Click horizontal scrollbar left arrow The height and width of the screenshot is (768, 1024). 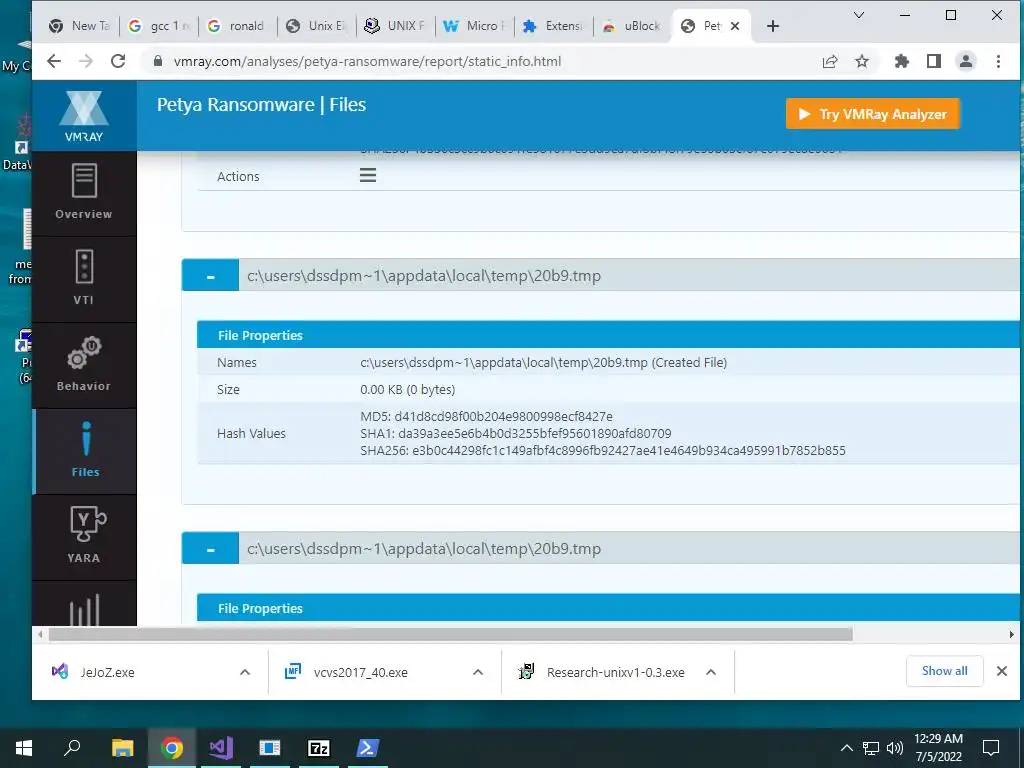click(40, 634)
